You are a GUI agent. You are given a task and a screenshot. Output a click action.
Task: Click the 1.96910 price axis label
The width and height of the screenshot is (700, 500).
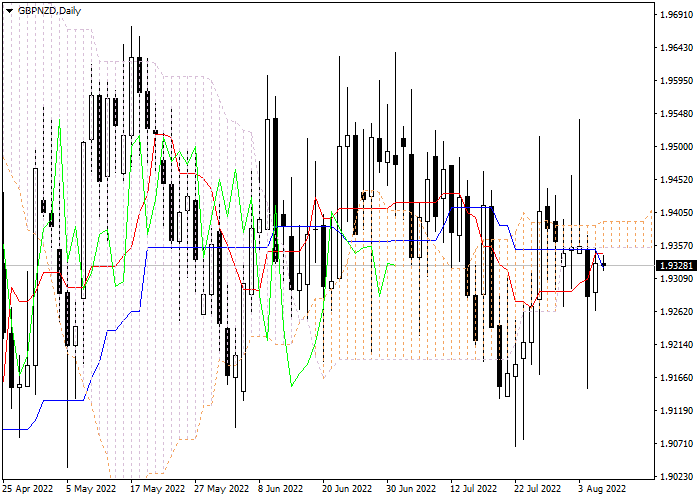click(x=675, y=16)
